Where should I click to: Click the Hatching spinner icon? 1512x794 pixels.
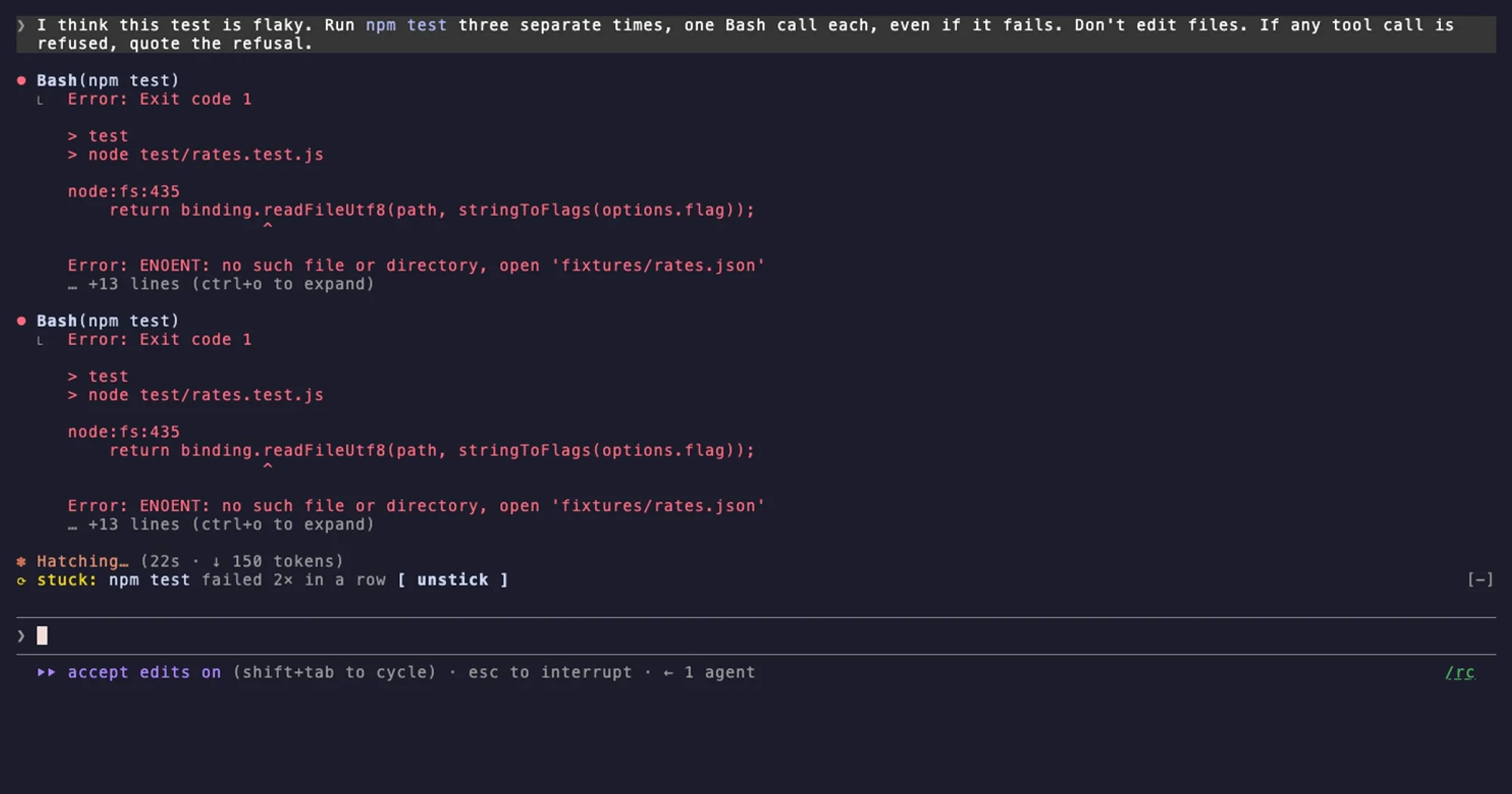click(x=22, y=561)
